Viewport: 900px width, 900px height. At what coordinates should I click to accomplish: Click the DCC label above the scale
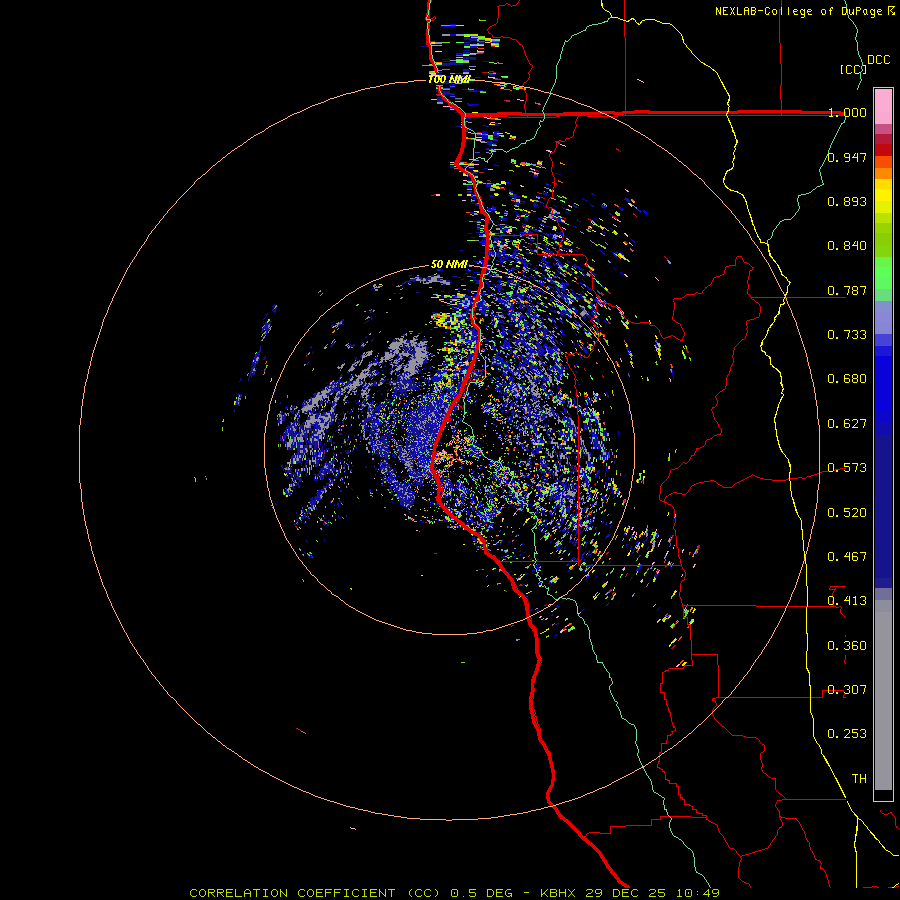(879, 60)
